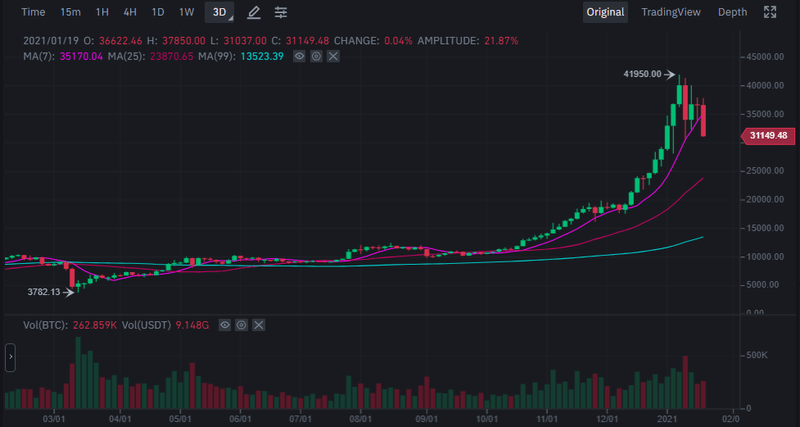Hide the volume bars indicator
The width and height of the screenshot is (800, 427).
[226, 325]
